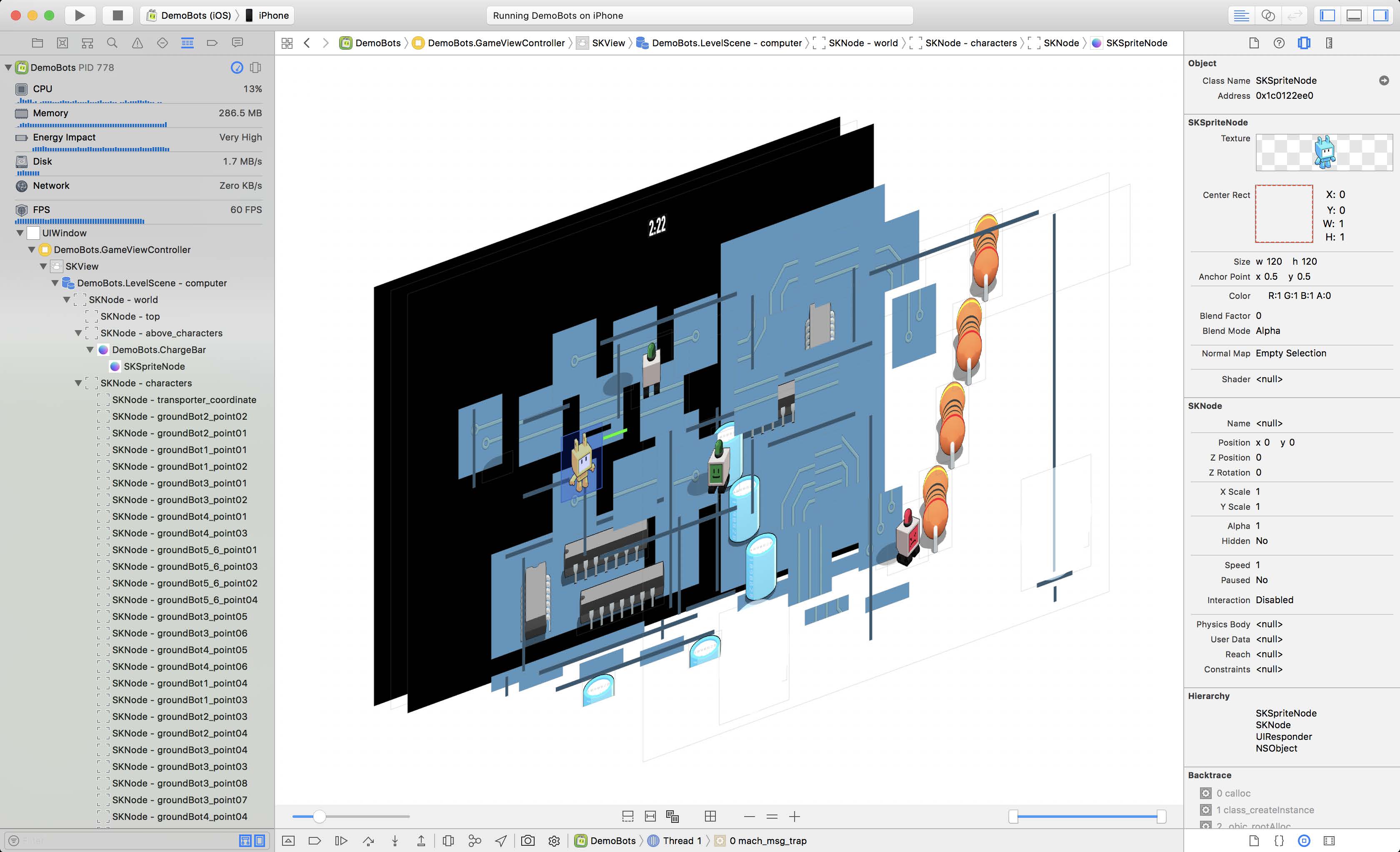The width and height of the screenshot is (1400, 852).
Task: Click Adjust view mode layers button
Action: point(673,817)
